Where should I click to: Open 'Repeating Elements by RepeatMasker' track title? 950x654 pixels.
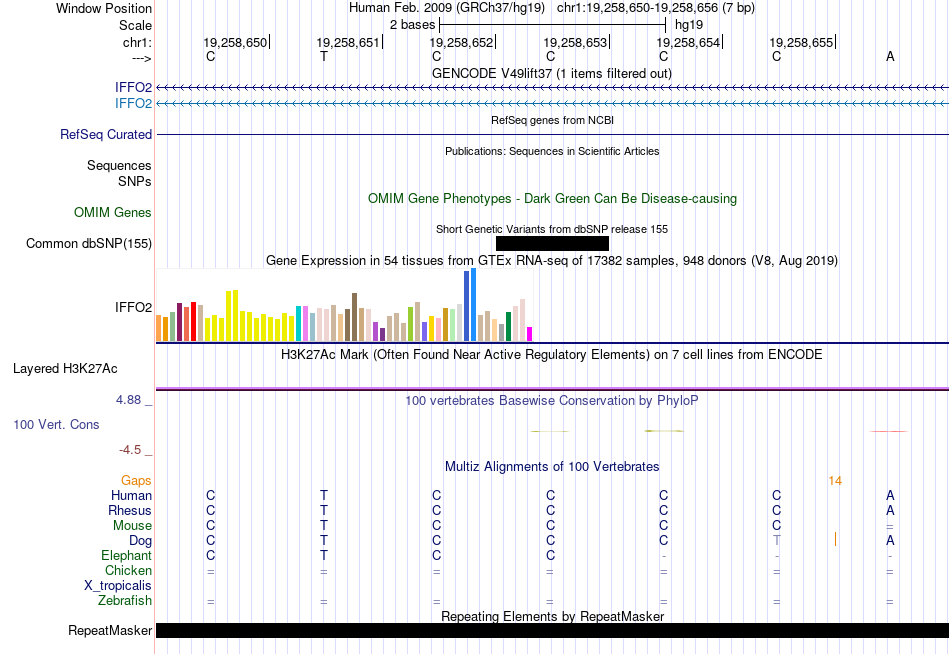[552, 616]
